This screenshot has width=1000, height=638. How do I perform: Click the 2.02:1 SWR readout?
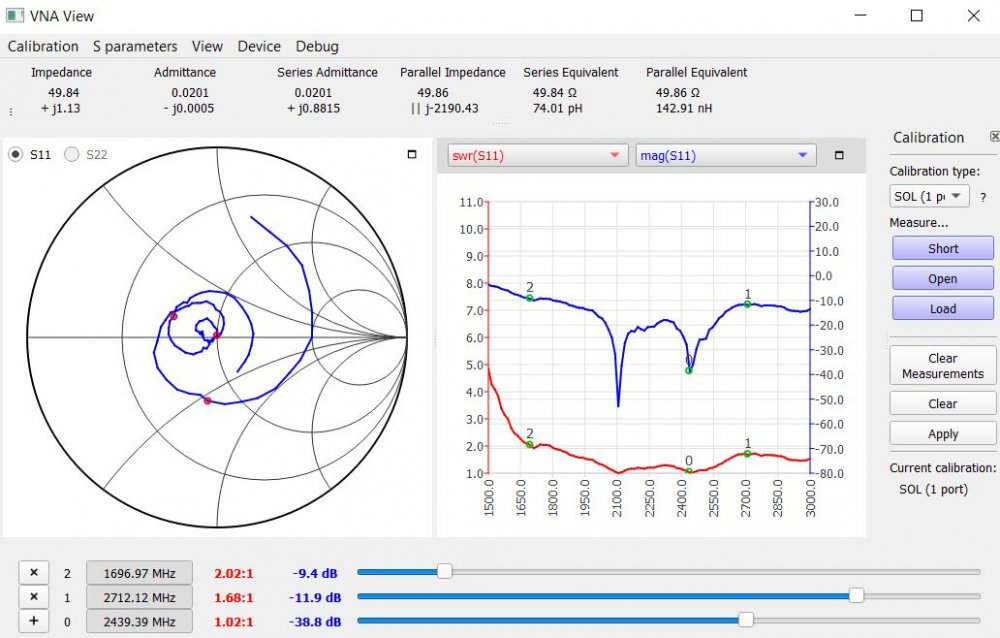(233, 574)
